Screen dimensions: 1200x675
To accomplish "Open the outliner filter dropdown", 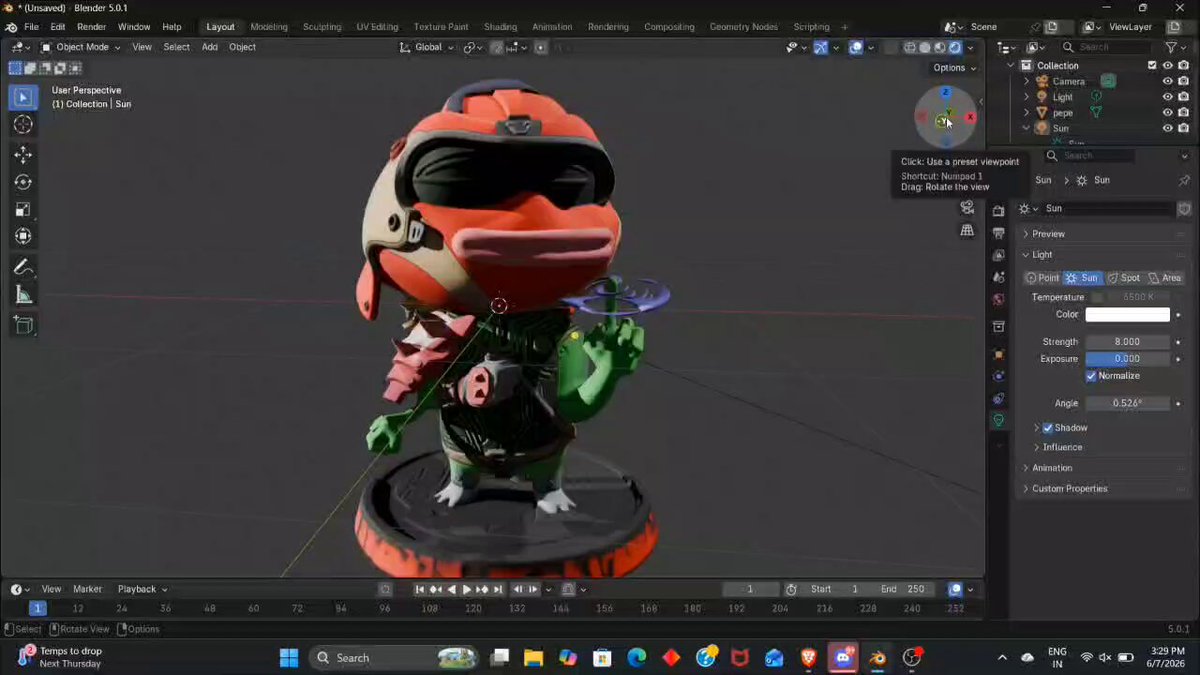I will click(1176, 47).
